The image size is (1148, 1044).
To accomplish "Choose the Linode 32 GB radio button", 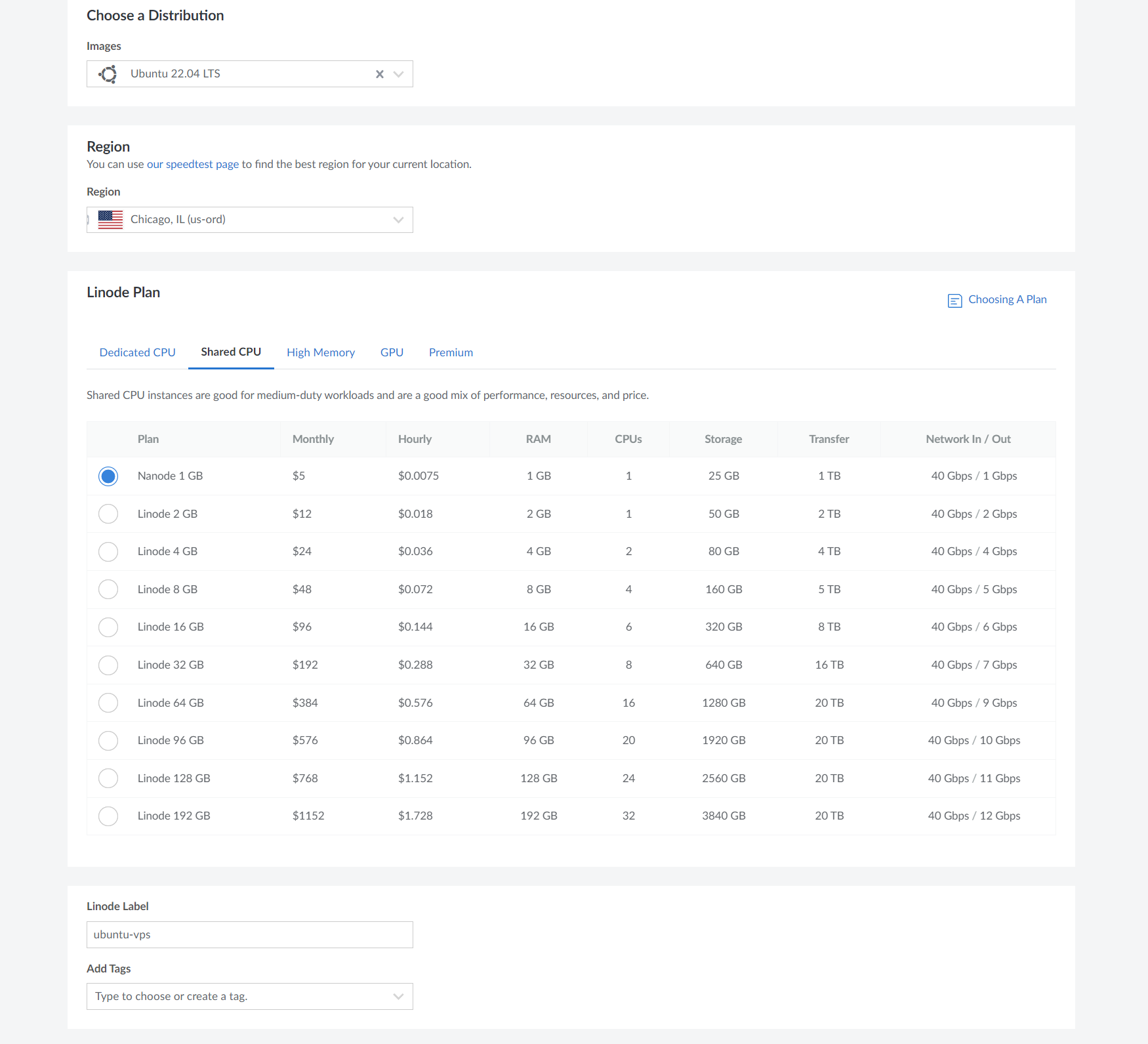I will 108,665.
